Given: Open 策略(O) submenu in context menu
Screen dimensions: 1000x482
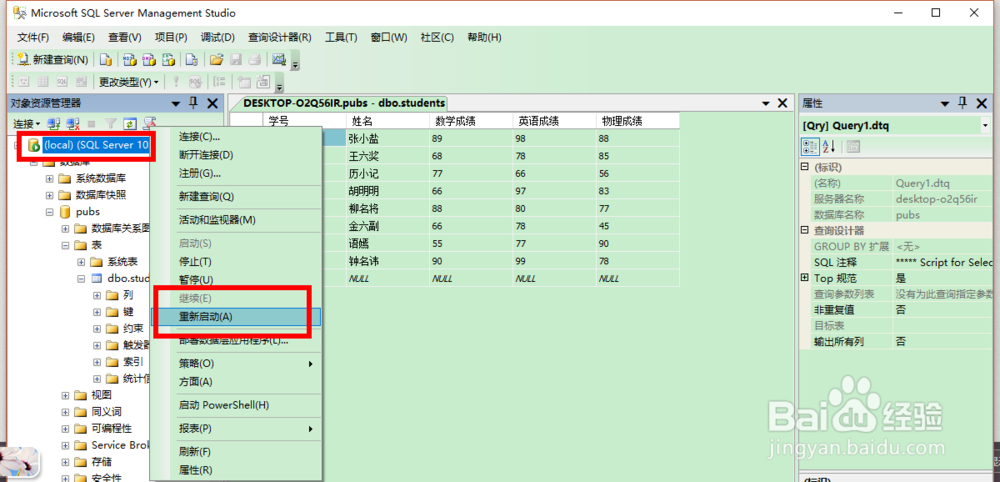Looking at the screenshot, I should (x=235, y=363).
